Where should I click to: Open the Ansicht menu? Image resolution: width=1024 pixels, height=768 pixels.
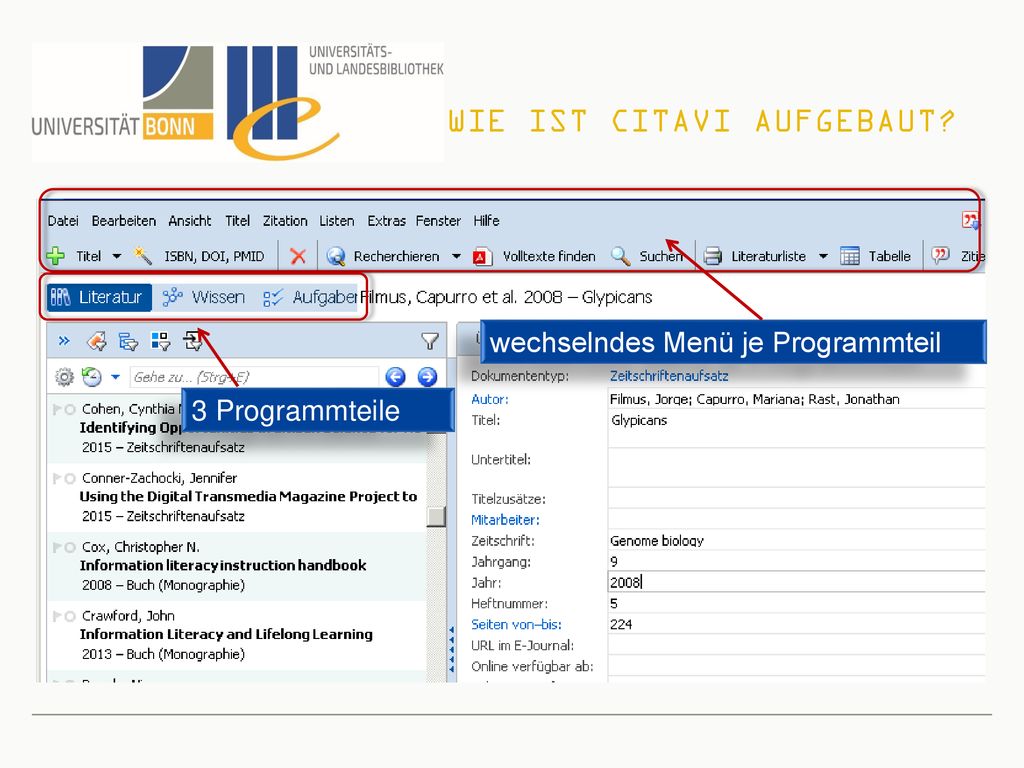coord(189,221)
